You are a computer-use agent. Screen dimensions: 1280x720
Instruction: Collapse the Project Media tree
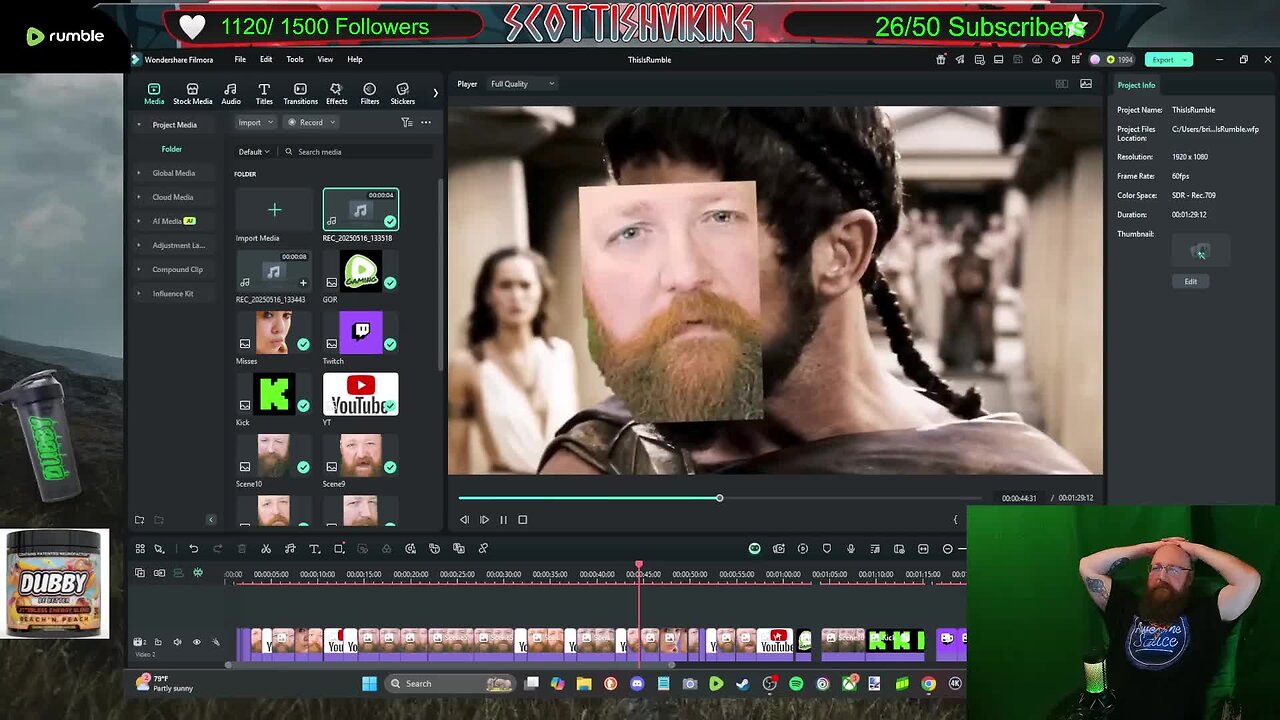tap(139, 125)
